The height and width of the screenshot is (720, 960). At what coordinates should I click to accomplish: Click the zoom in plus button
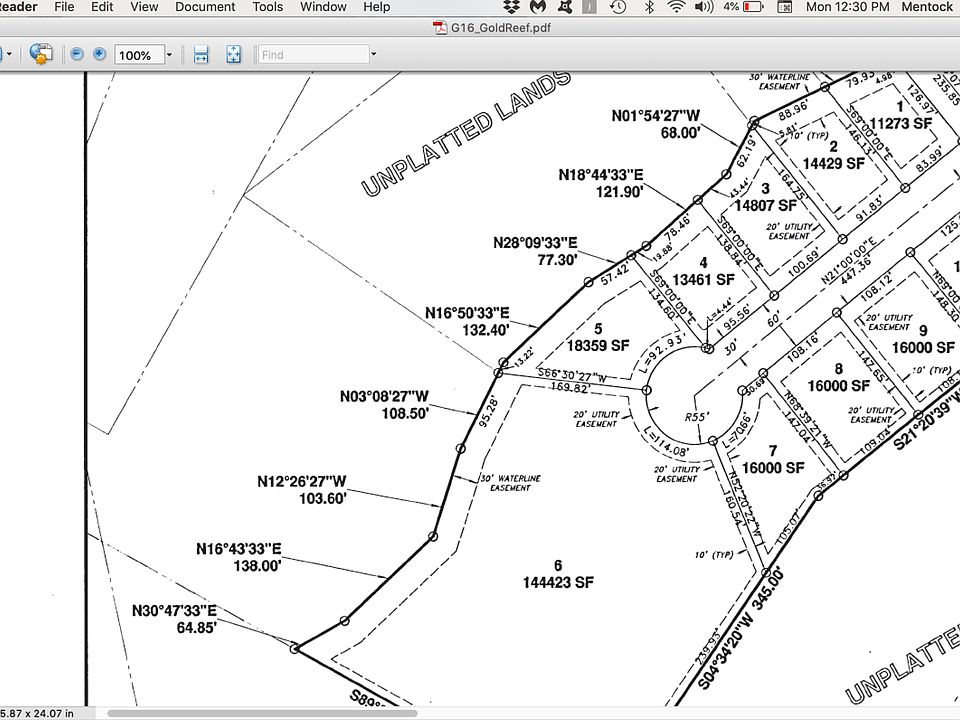tap(100, 54)
